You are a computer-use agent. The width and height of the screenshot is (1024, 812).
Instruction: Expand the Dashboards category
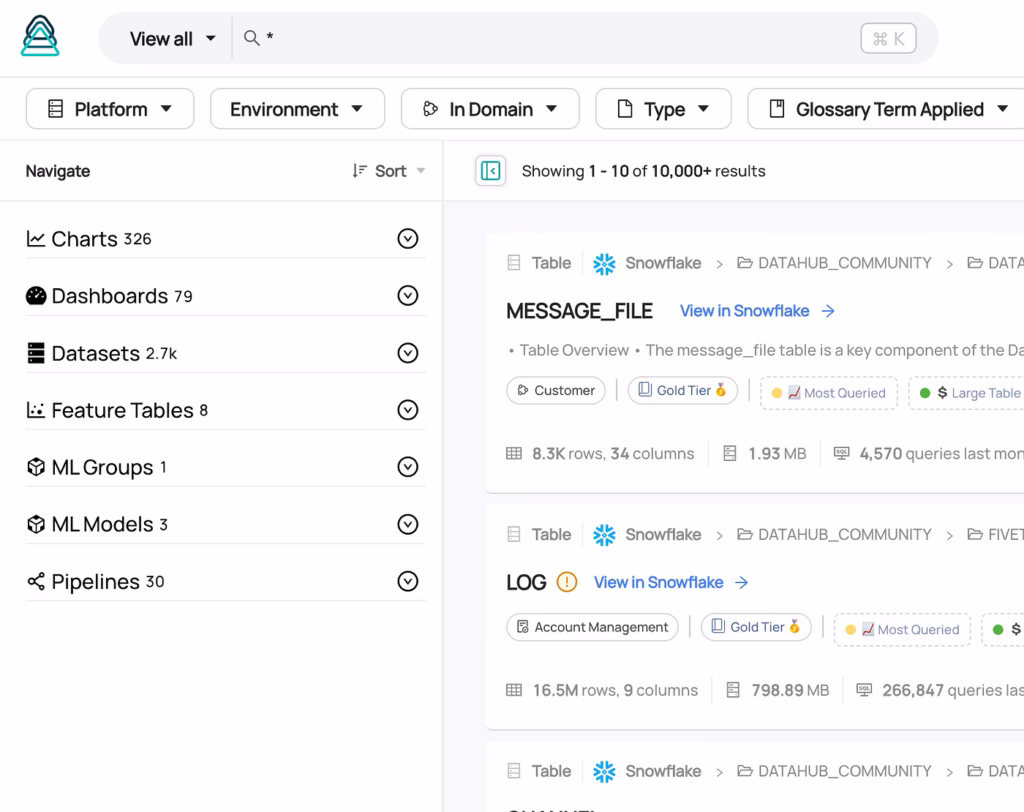[407, 296]
